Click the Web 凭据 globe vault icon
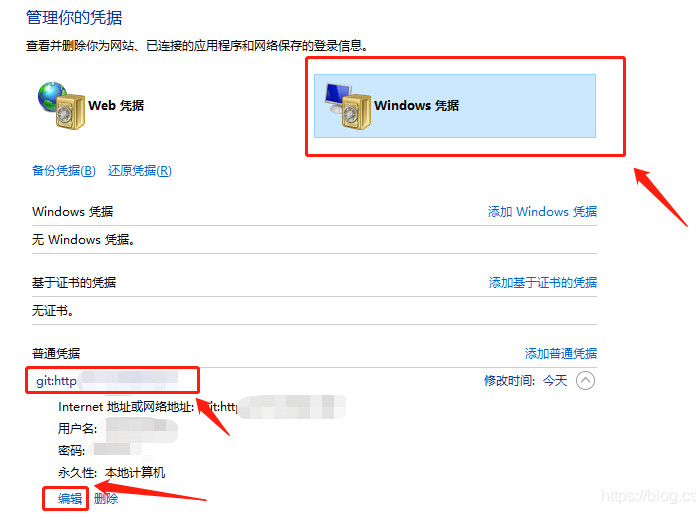 pyautogui.click(x=61, y=106)
